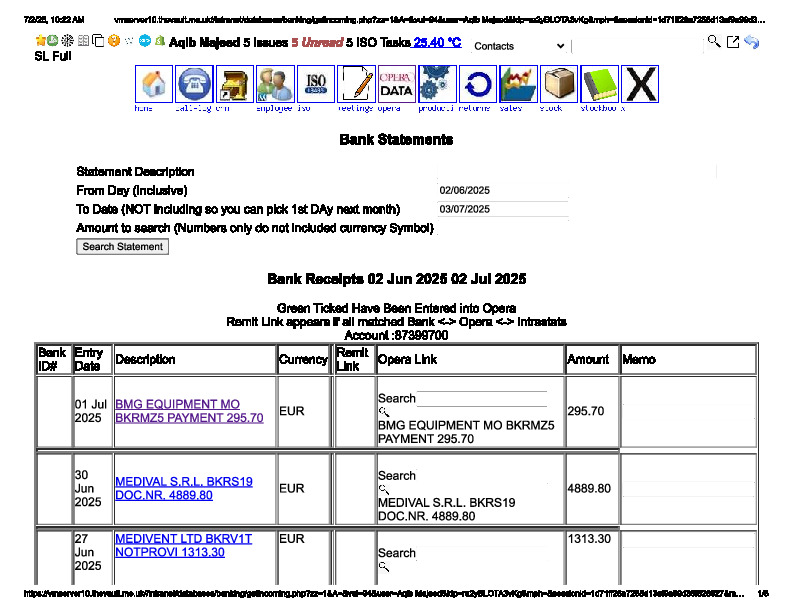
Task: Click the 25.40 °C temperature link
Action: (437, 43)
